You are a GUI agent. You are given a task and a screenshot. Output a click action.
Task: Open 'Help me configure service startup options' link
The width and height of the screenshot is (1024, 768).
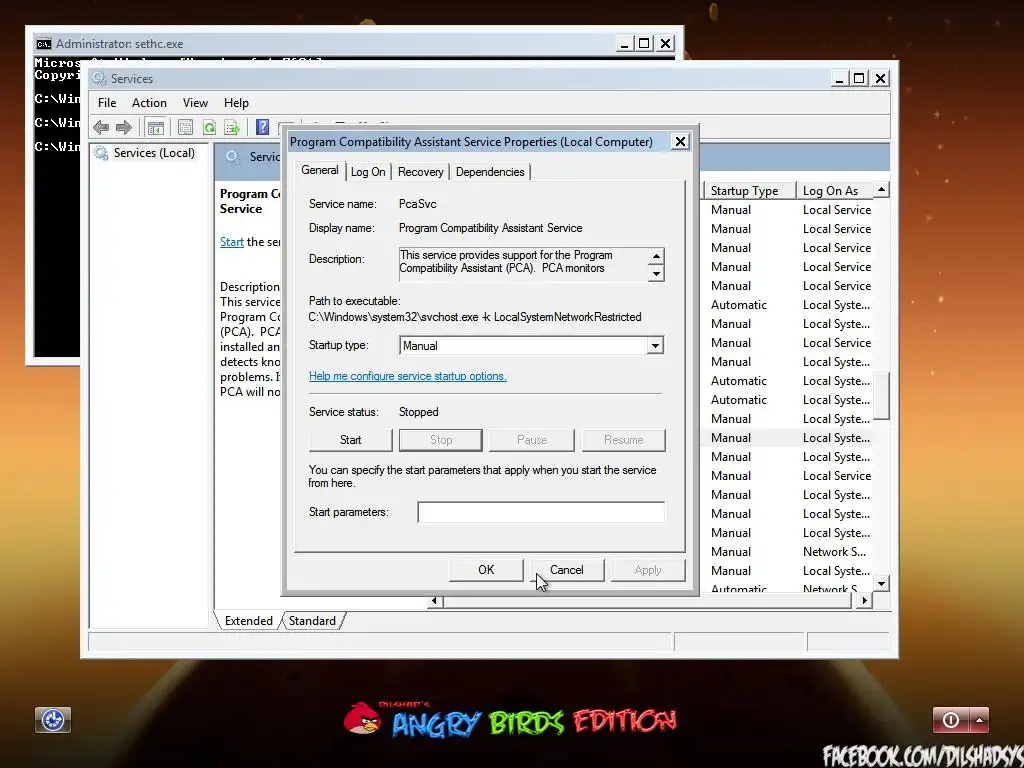[408, 376]
